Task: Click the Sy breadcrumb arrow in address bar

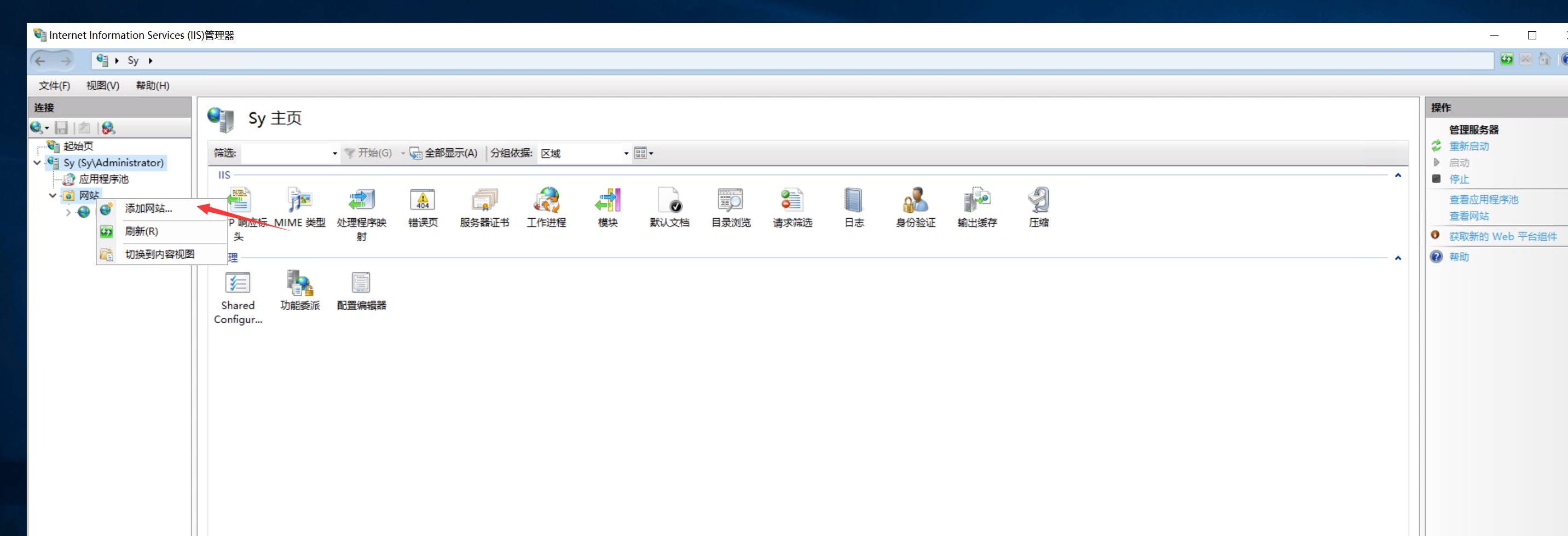Action: [151, 60]
